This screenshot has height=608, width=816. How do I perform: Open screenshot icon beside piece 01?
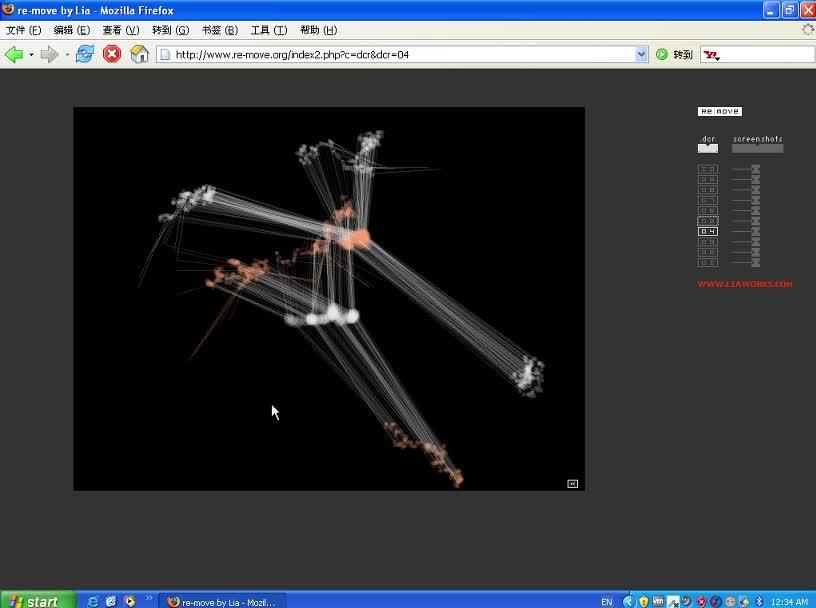(x=756, y=263)
